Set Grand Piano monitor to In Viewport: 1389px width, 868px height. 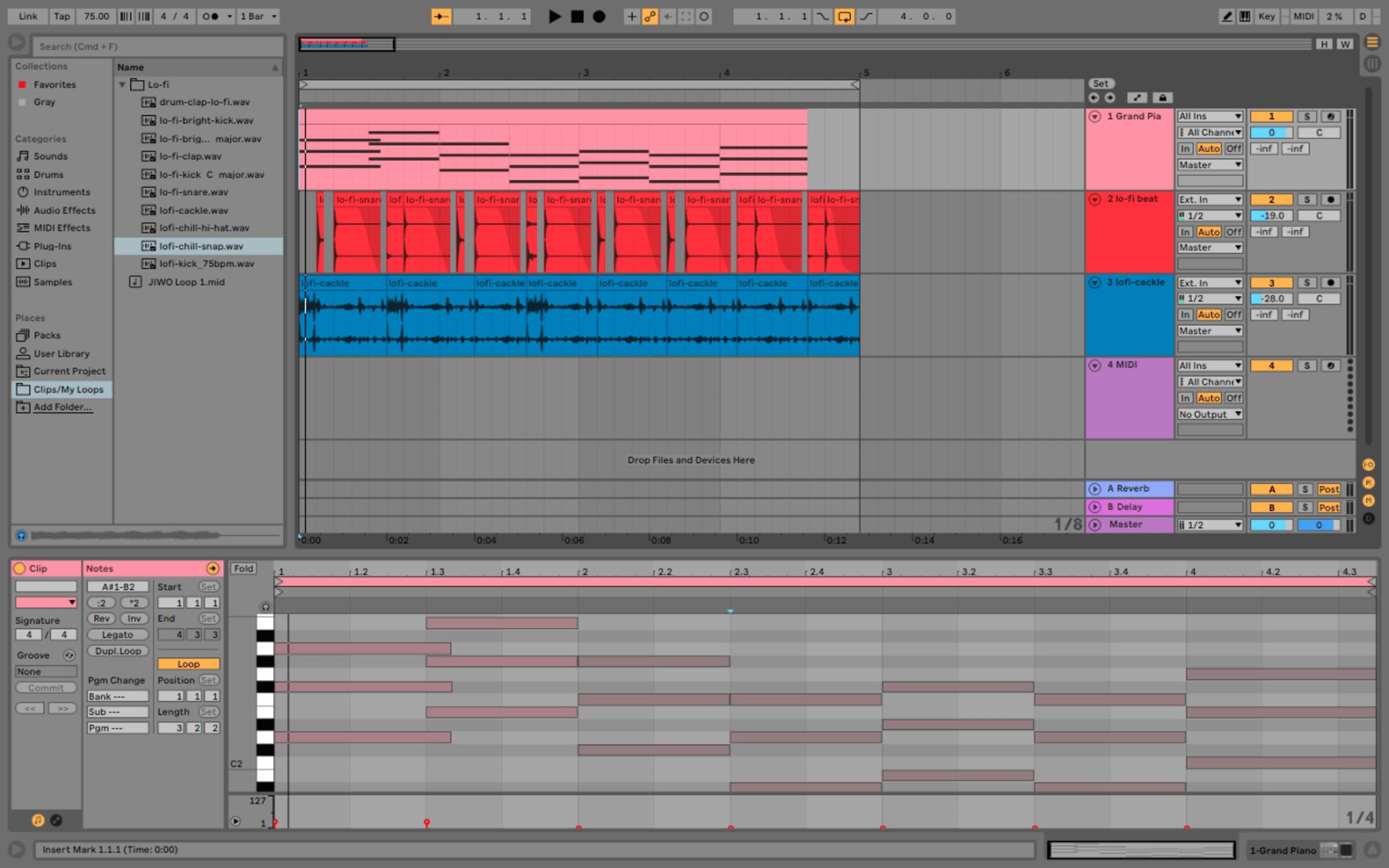[x=1184, y=149]
